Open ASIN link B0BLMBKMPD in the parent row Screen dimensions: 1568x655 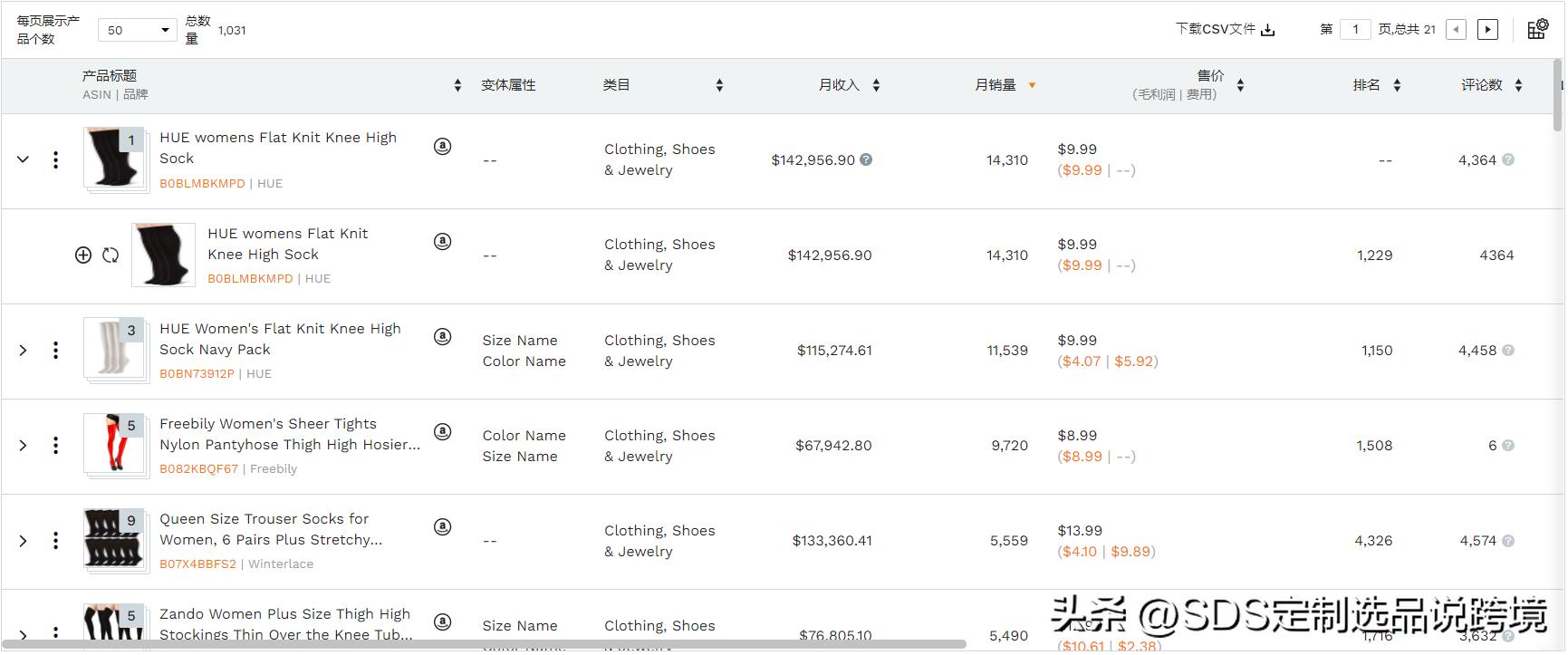pyautogui.click(x=202, y=183)
